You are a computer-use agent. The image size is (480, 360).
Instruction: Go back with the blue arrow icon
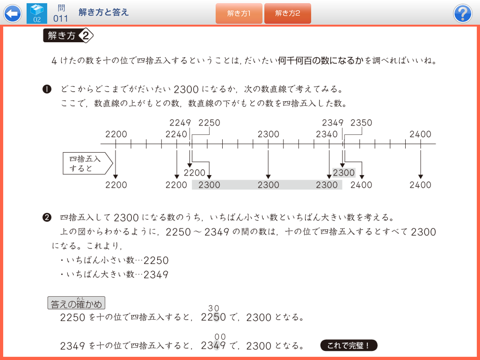coord(12,14)
